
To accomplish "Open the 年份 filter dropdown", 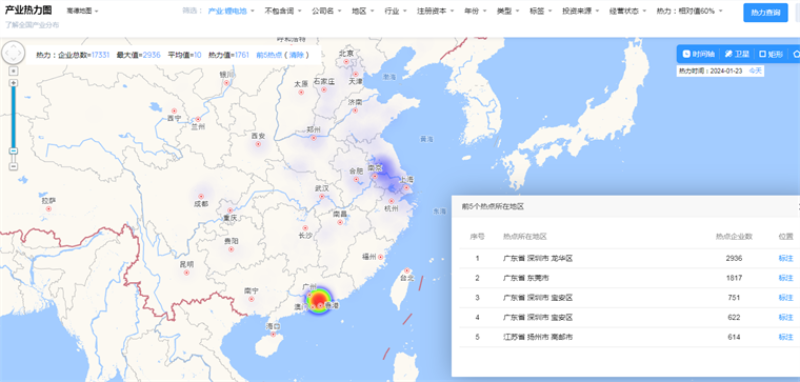I will click(475, 11).
